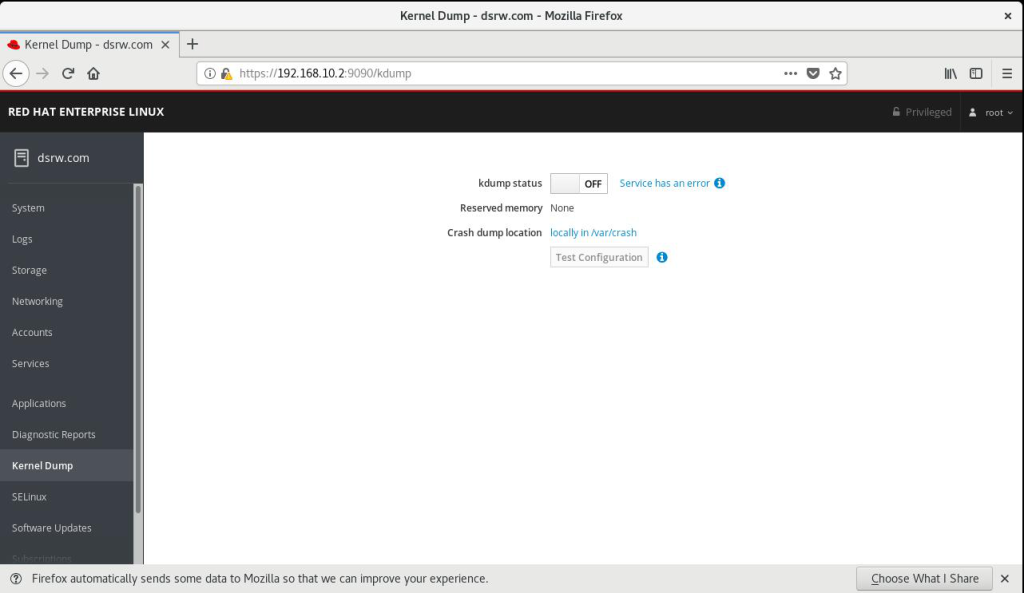Click the Privileged lock indicator
The image size is (1024, 593).
point(921,112)
